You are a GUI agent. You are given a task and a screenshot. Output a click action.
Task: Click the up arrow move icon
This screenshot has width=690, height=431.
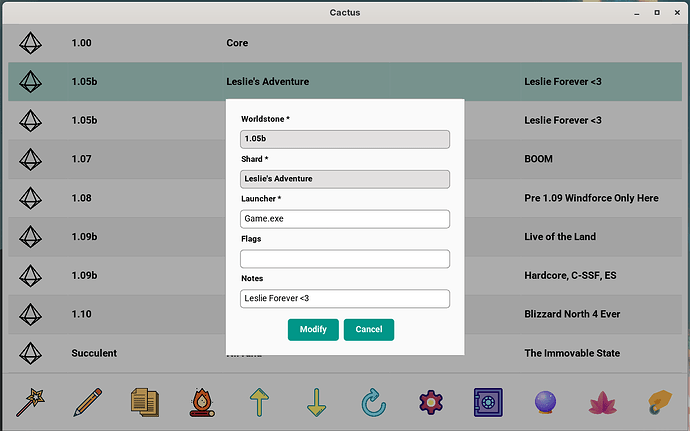pyautogui.click(x=259, y=402)
